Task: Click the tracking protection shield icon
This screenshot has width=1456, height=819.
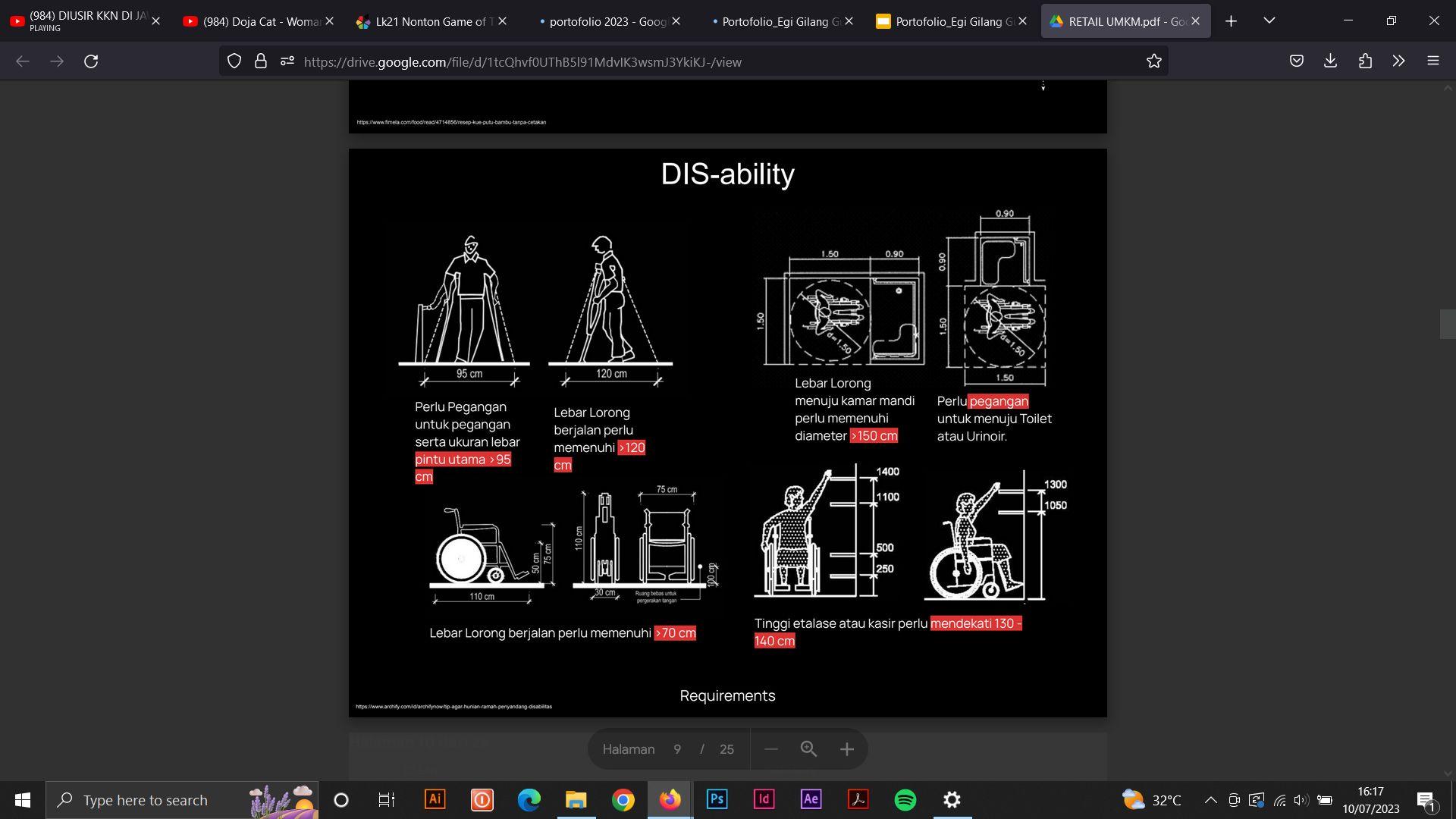Action: pos(234,61)
